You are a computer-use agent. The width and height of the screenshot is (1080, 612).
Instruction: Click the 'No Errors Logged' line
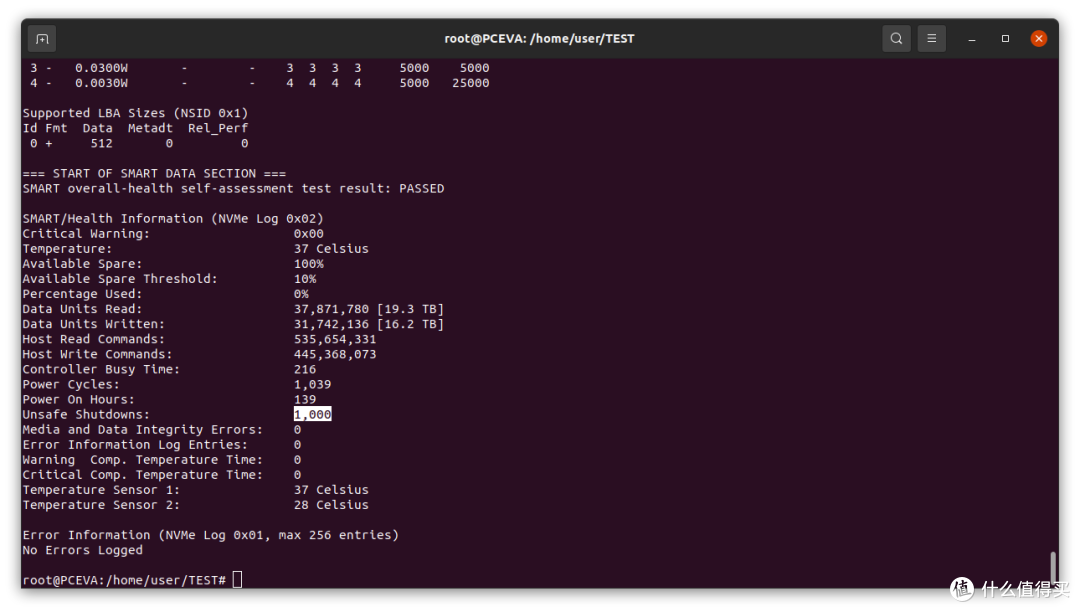(x=83, y=550)
